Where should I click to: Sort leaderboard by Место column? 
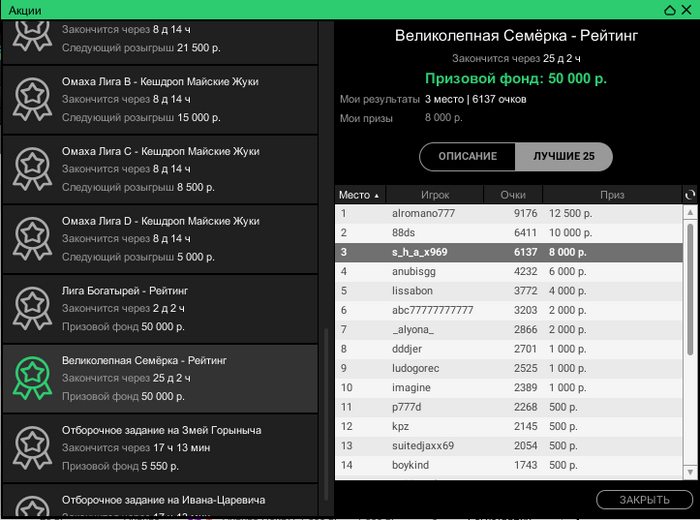359,195
